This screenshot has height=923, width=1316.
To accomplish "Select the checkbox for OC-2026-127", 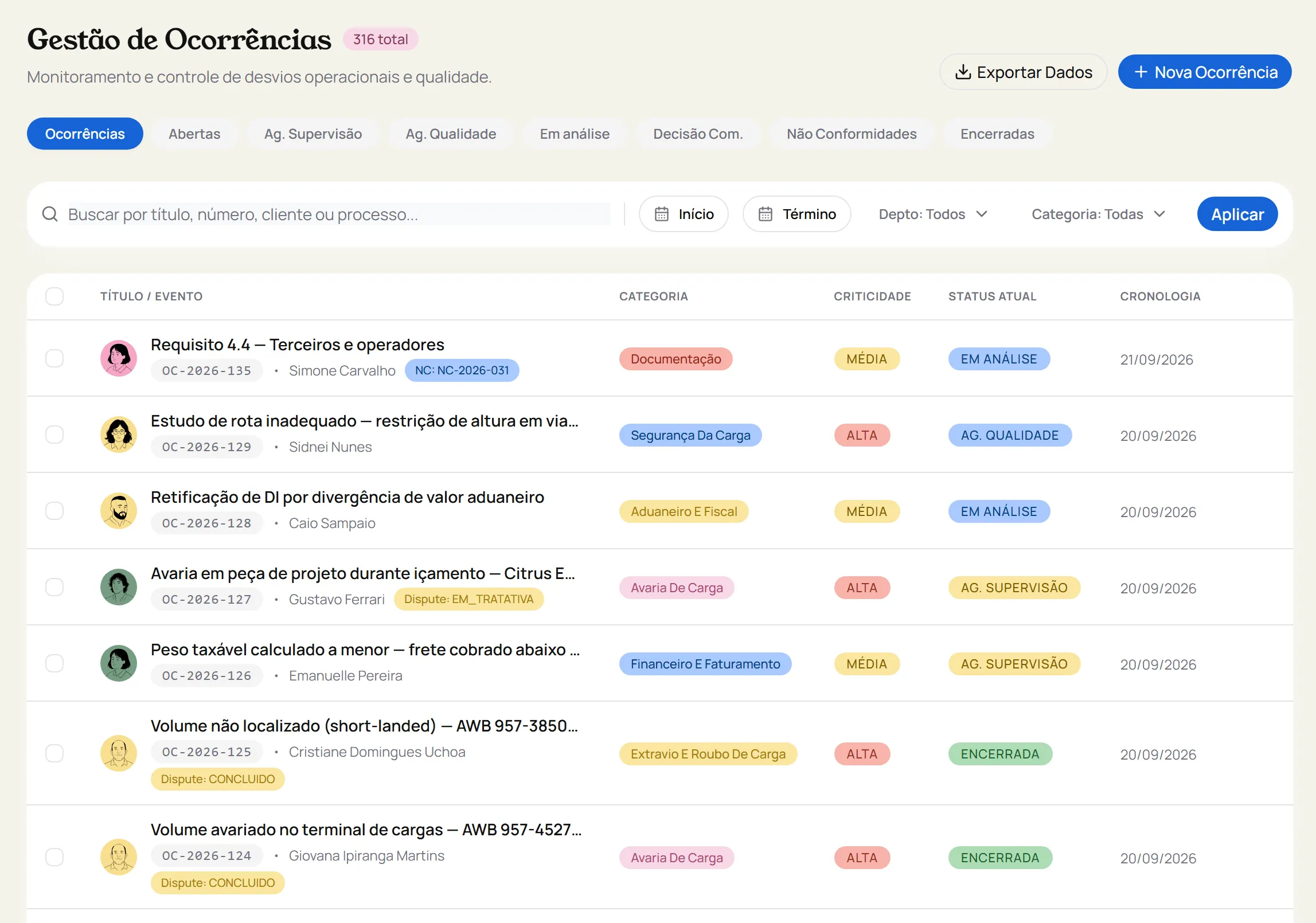I will point(54,587).
